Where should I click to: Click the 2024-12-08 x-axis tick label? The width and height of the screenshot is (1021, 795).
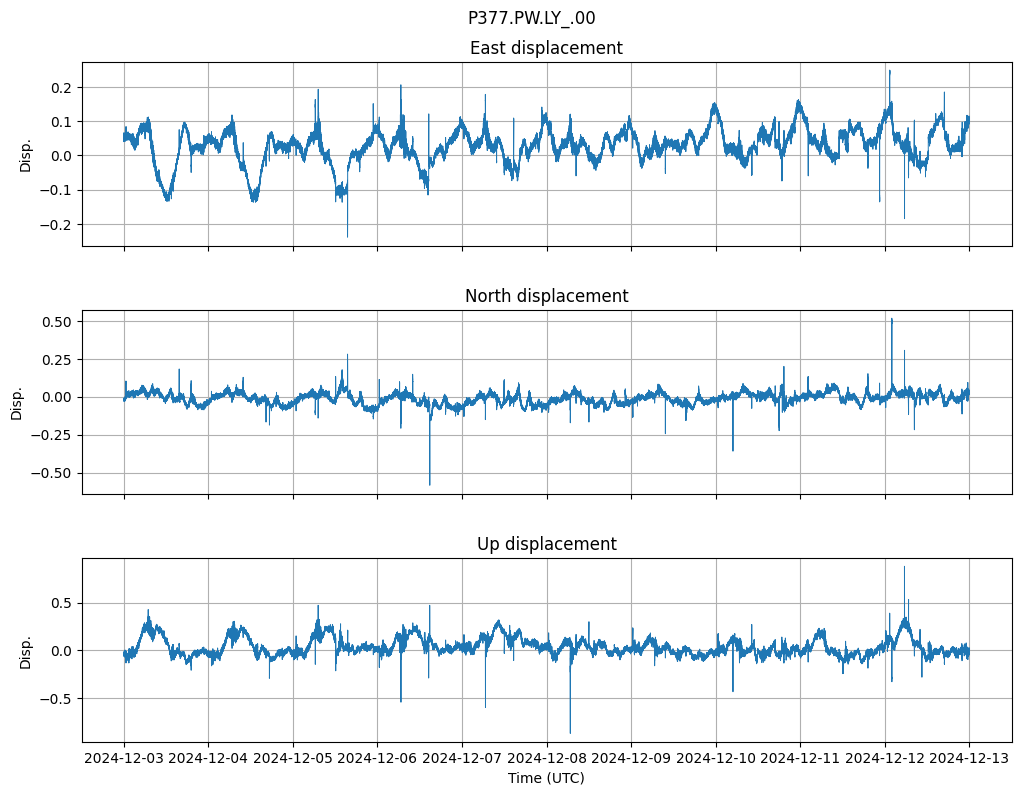click(547, 759)
